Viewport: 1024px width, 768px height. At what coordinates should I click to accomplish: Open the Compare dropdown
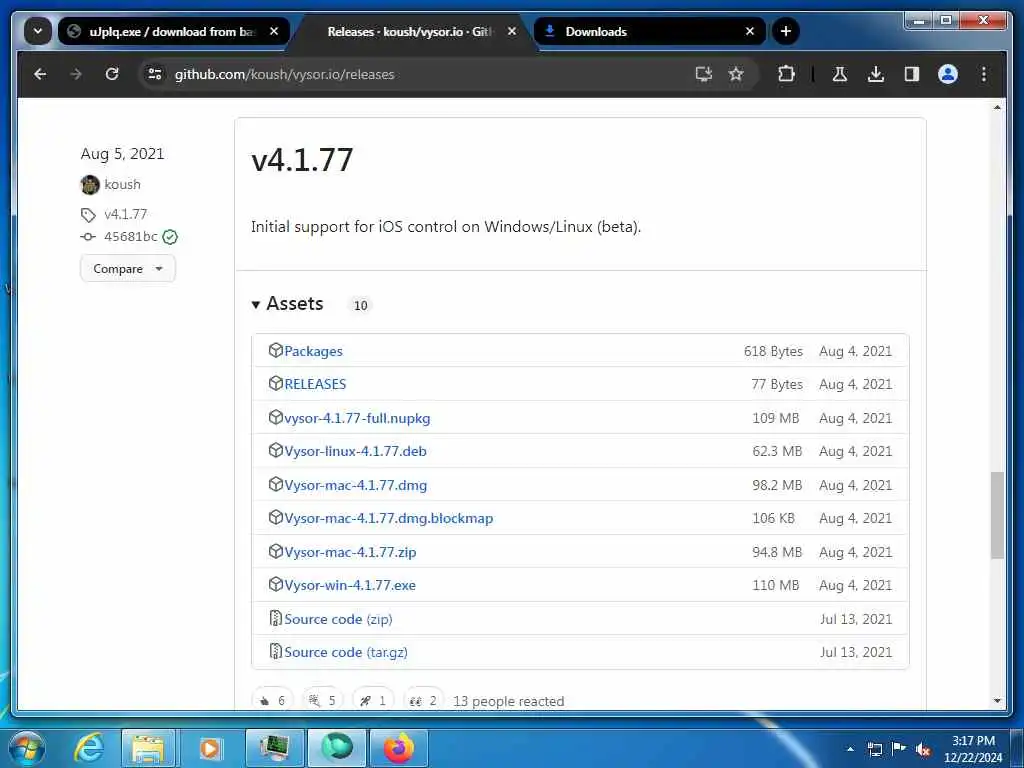tap(128, 268)
